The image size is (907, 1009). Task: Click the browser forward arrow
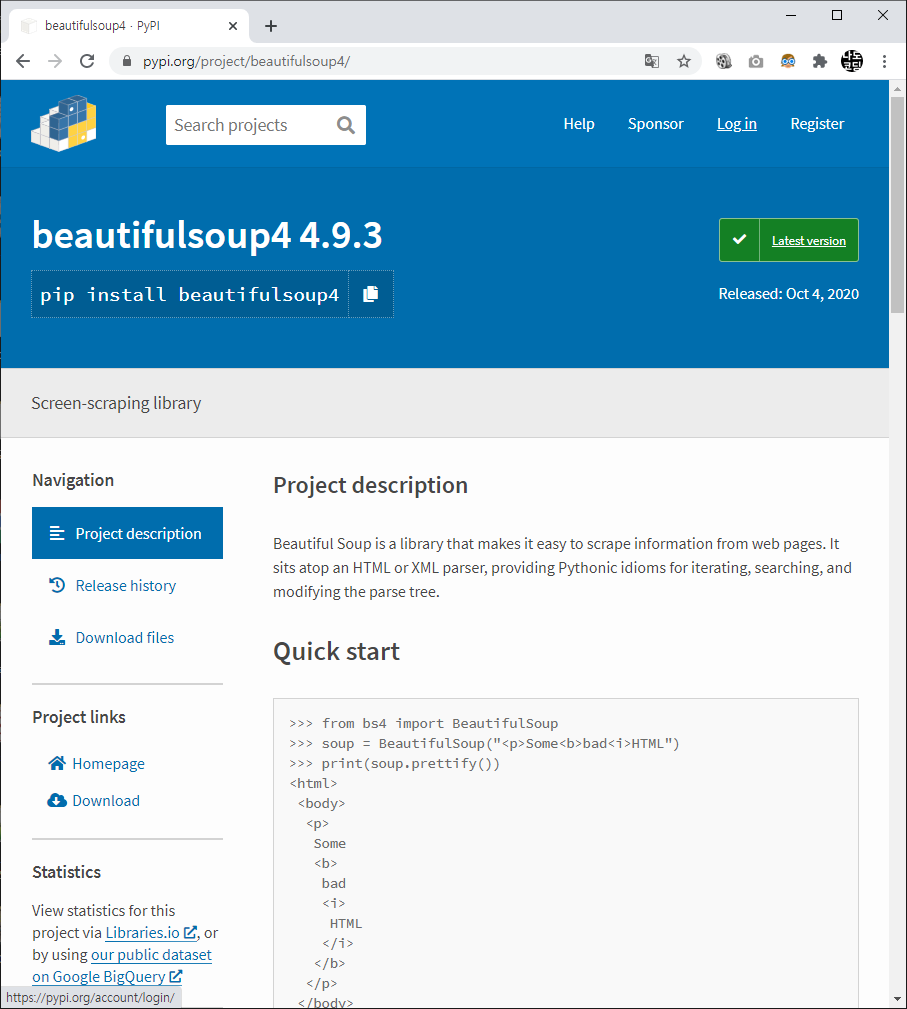(55, 61)
